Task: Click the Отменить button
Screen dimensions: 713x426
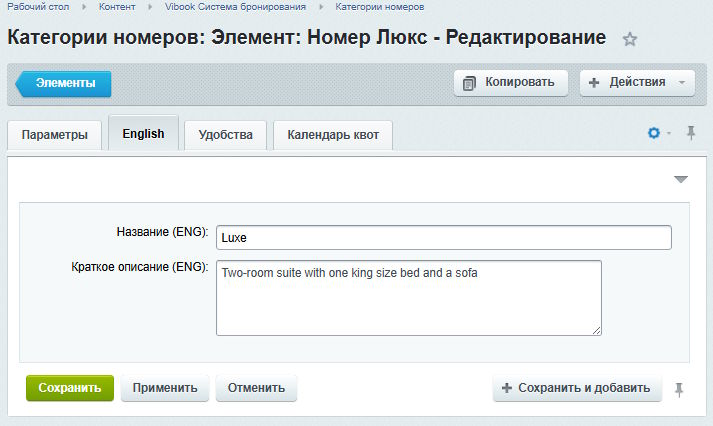Action: point(256,388)
